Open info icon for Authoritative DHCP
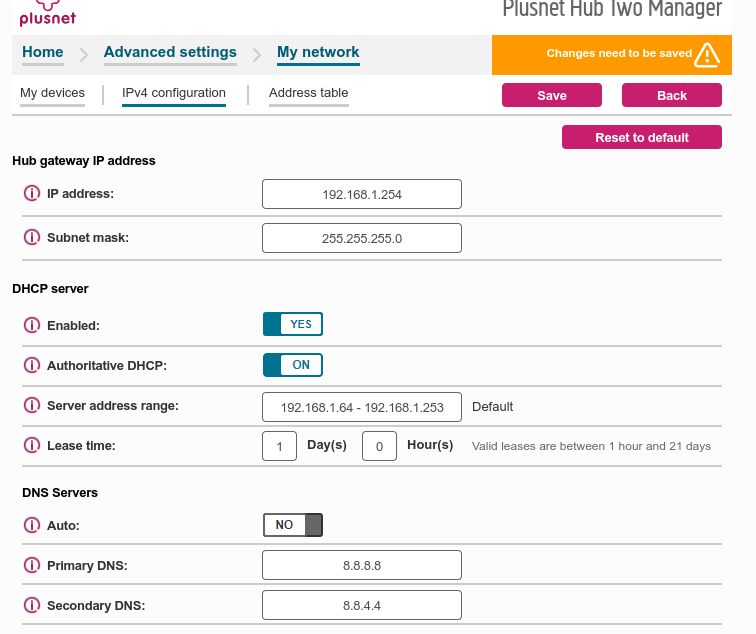Image resolution: width=756 pixels, height=634 pixels. coord(31,366)
